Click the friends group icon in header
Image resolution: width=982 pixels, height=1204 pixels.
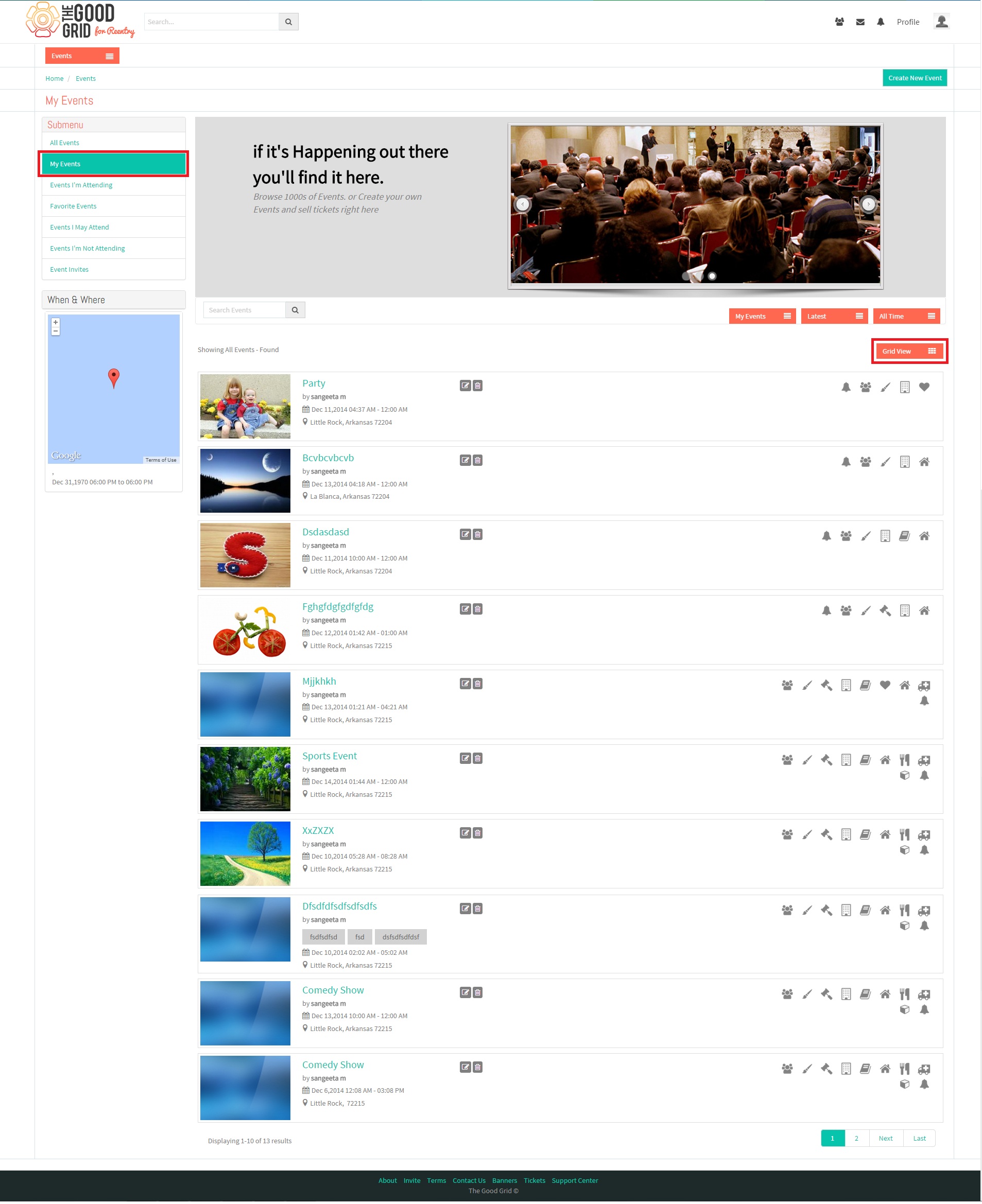(x=839, y=22)
